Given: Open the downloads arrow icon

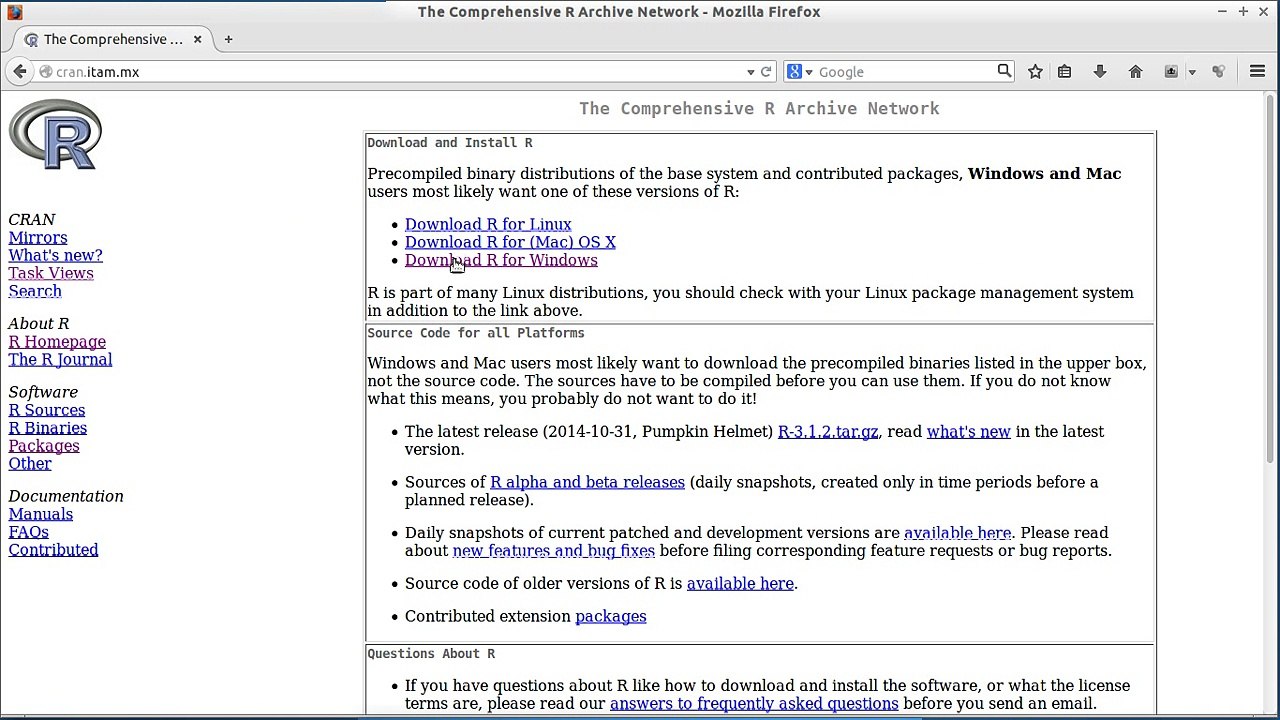Looking at the screenshot, I should click(1100, 72).
